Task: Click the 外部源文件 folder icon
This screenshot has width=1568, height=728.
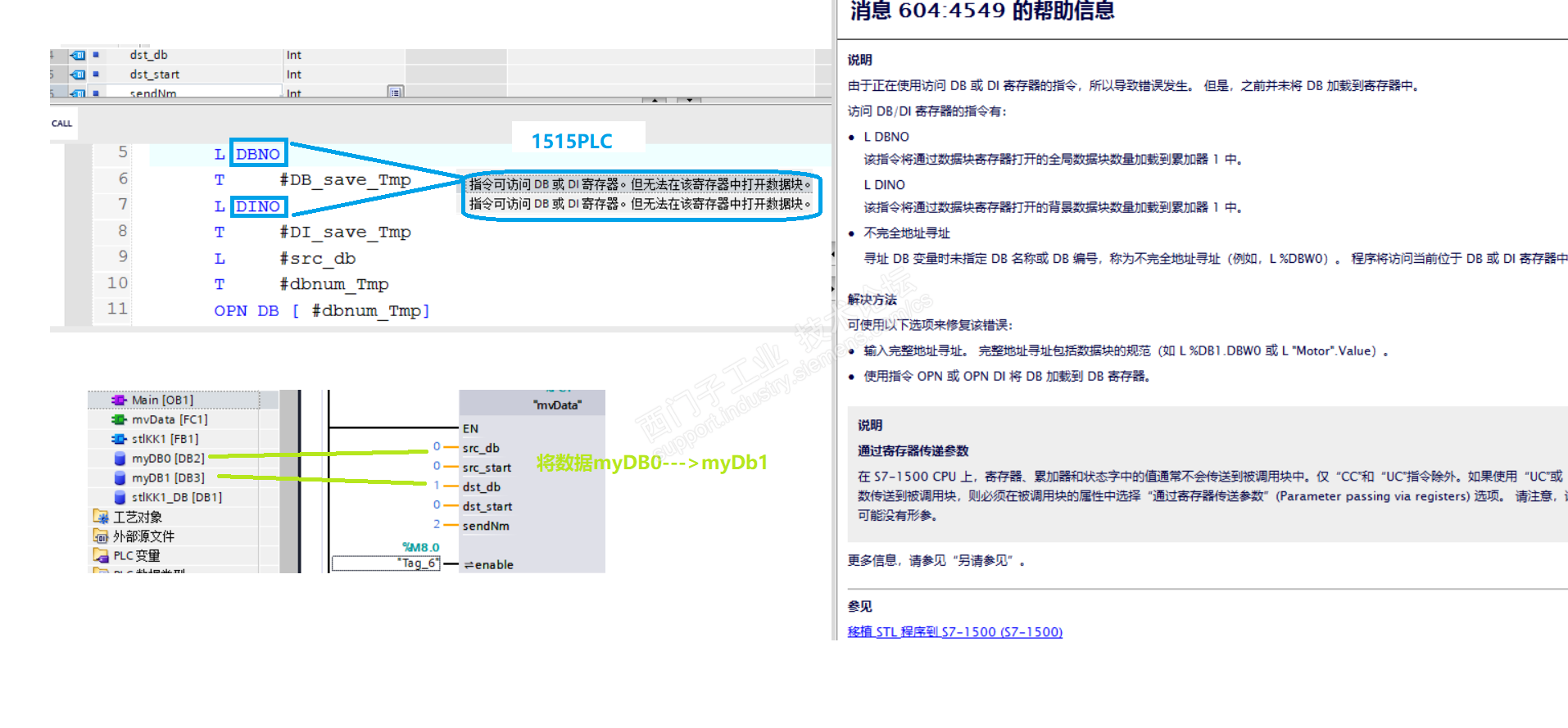Action: 101,536
